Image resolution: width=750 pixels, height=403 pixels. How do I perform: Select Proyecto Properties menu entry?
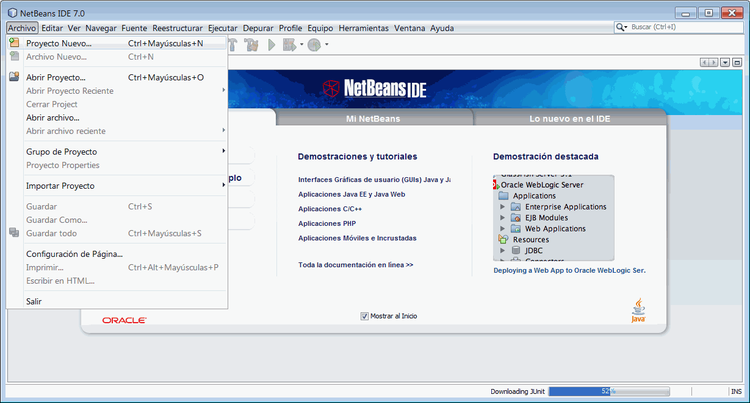click(117, 165)
